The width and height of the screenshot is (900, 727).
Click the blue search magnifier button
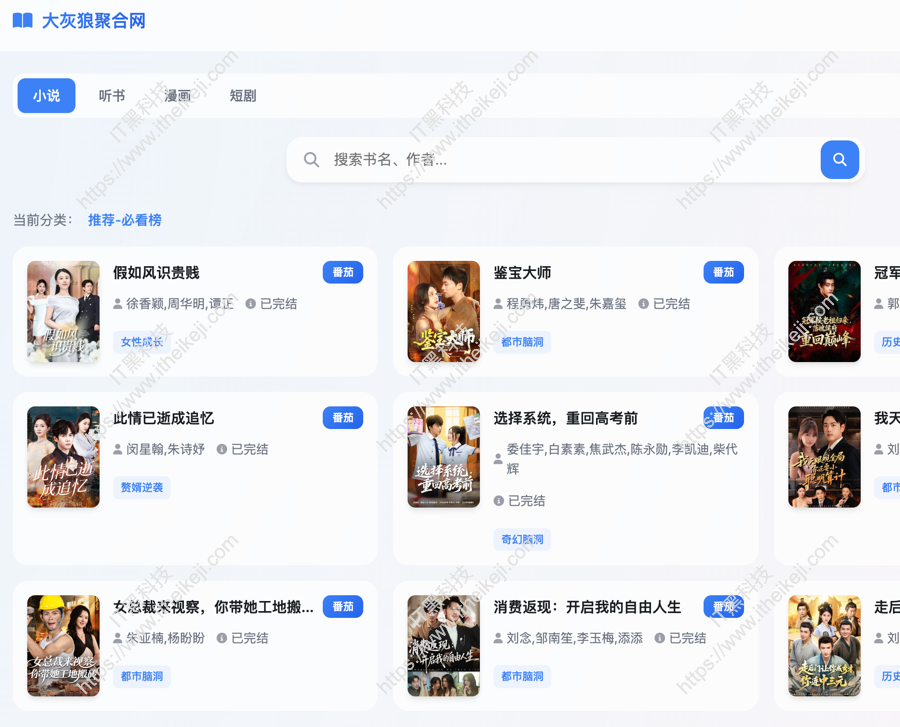point(839,159)
